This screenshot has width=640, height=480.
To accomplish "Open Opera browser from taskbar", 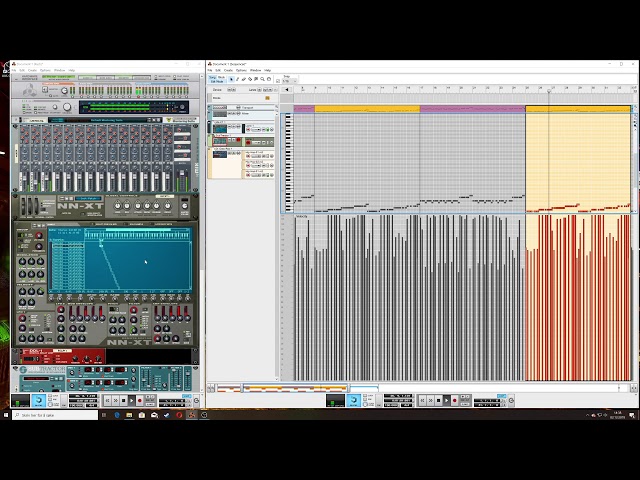I will coord(179,415).
